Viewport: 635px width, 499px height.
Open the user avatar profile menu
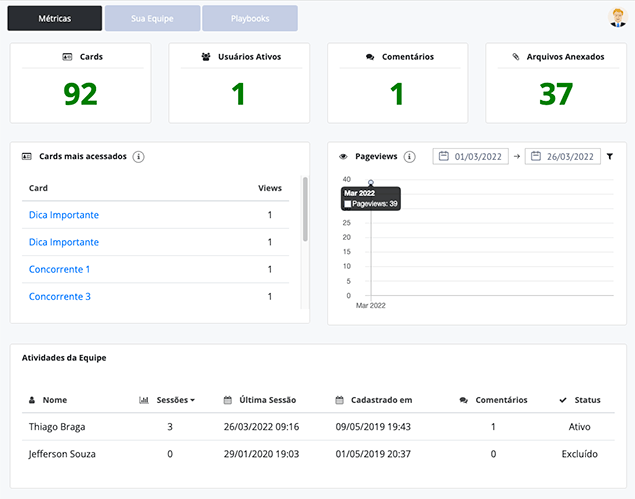618,17
